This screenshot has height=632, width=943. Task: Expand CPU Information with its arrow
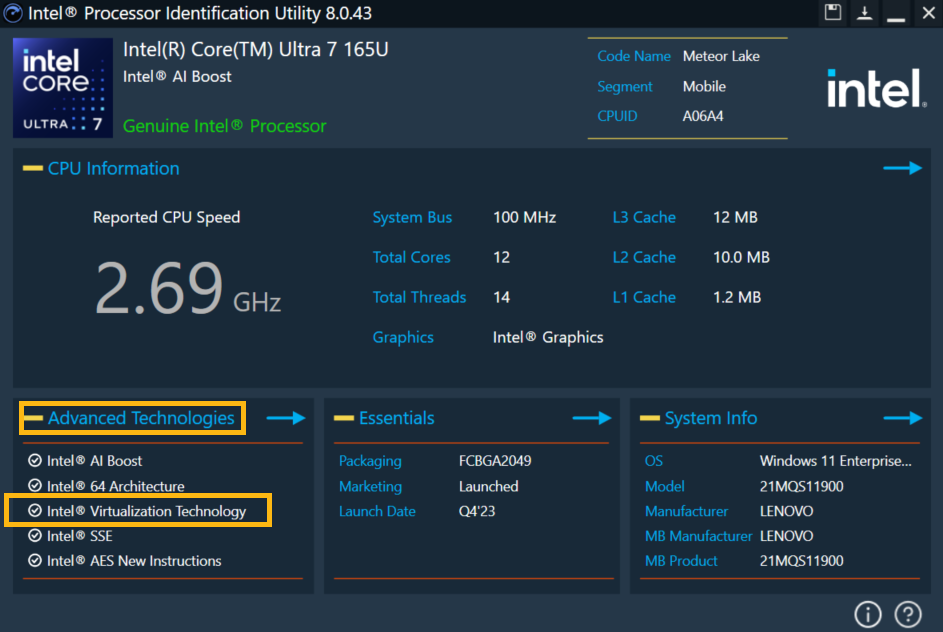coord(902,168)
